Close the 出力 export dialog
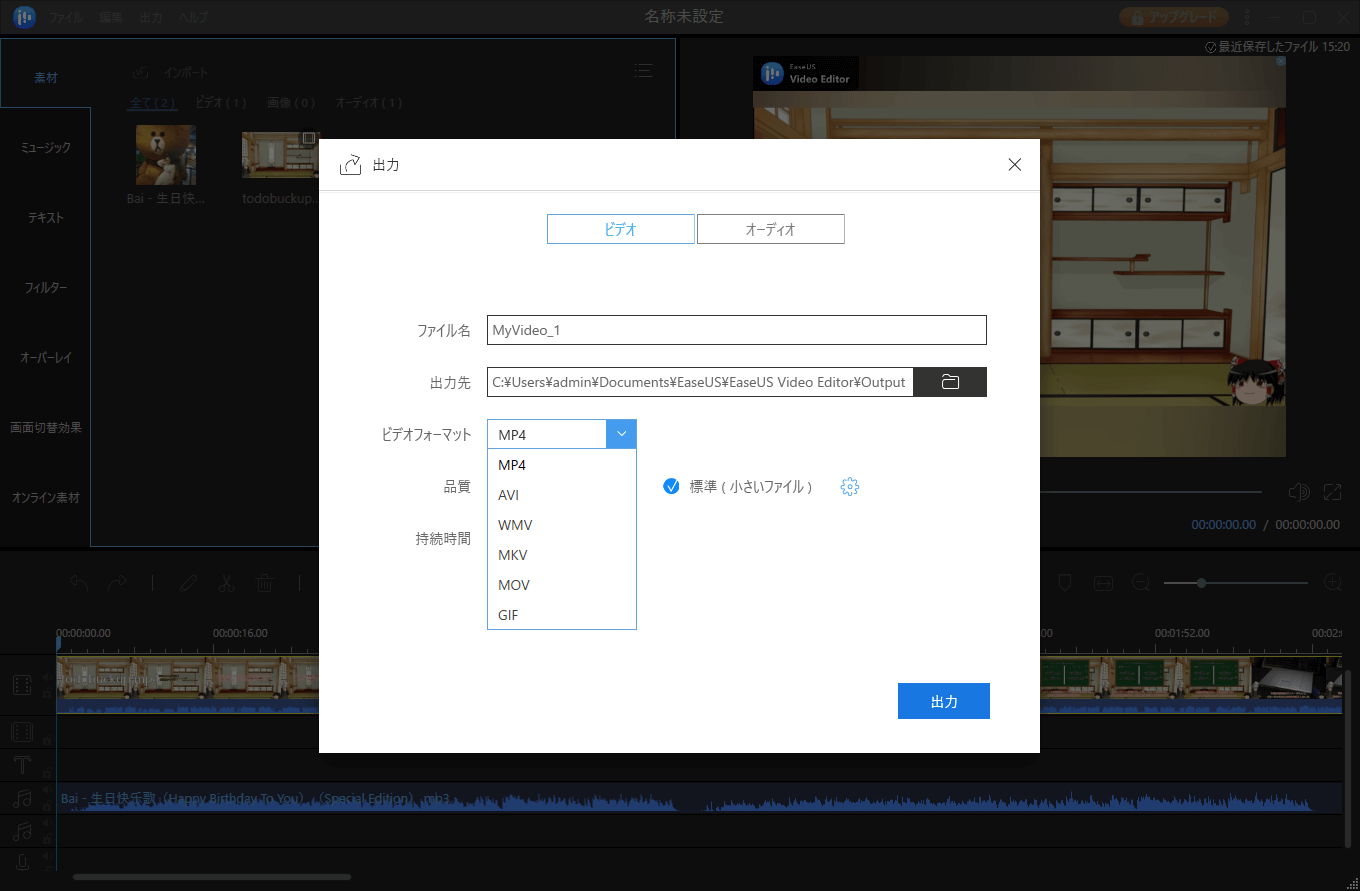The width and height of the screenshot is (1360, 891). coord(1015,165)
